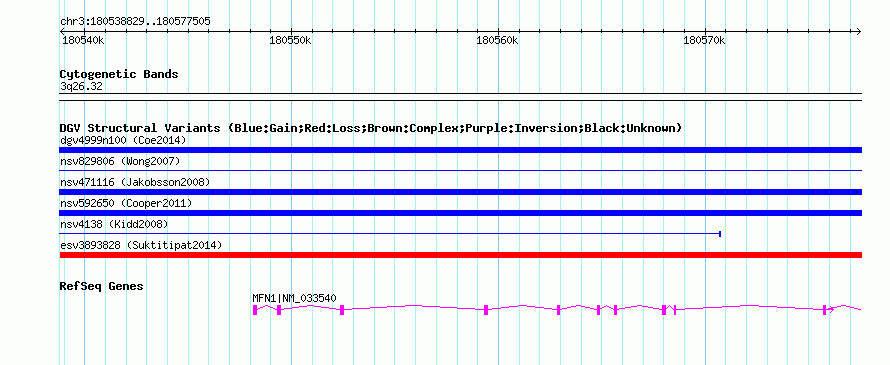Open variant label dgv4999n100 (Coe2014)
This screenshot has width=890, height=365.
(x=123, y=140)
